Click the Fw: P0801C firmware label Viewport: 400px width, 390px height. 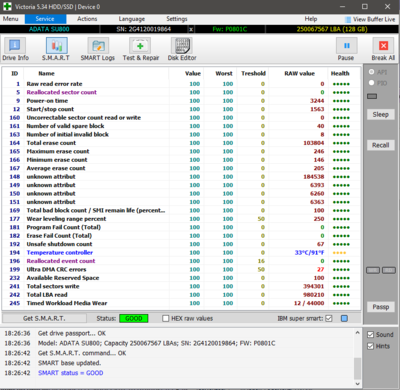click(x=230, y=29)
